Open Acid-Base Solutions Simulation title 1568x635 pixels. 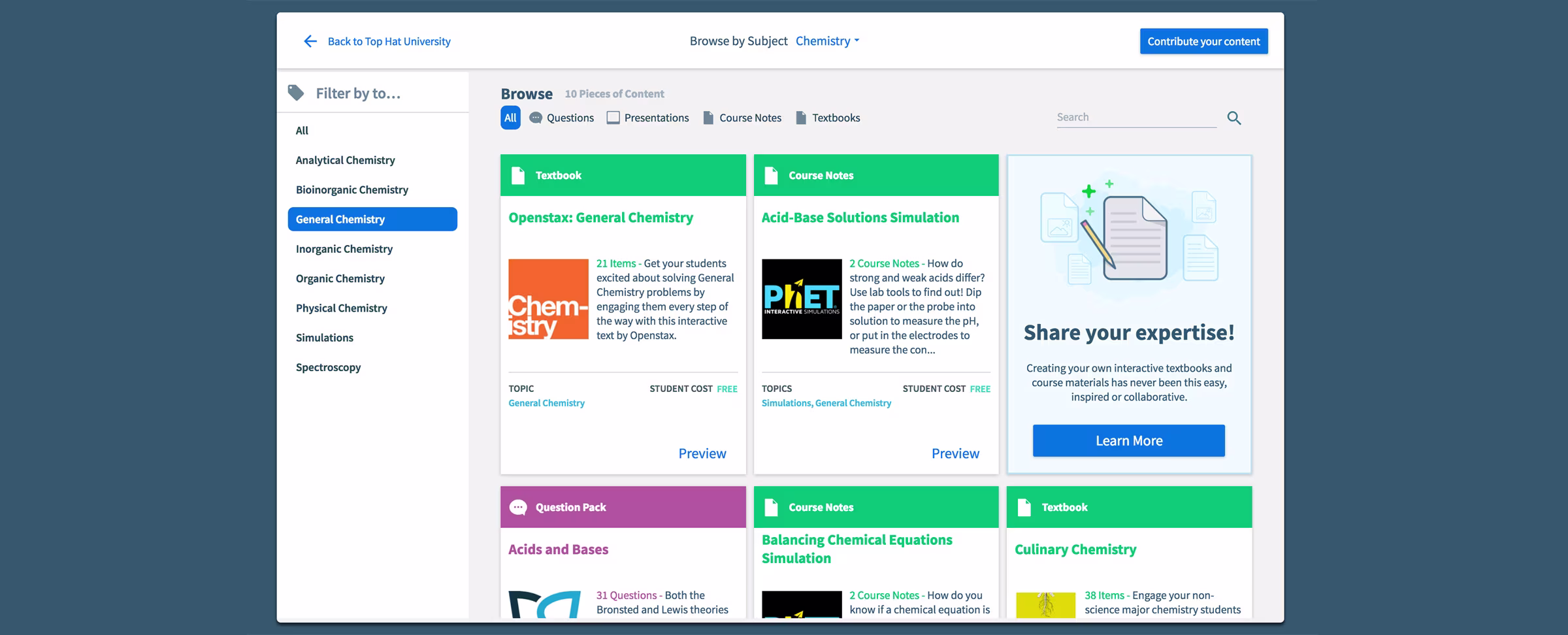[860, 218]
